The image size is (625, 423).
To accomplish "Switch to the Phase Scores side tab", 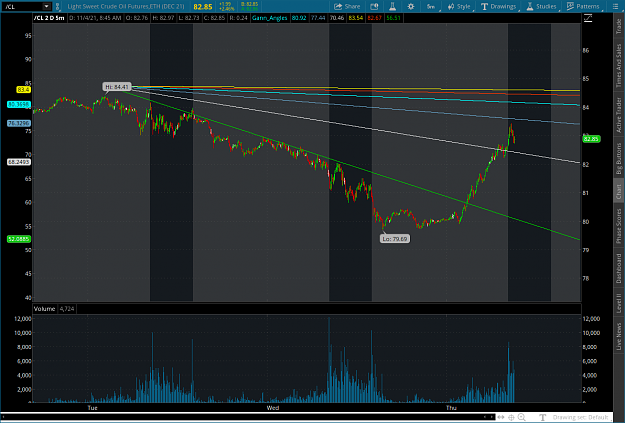I will [619, 226].
